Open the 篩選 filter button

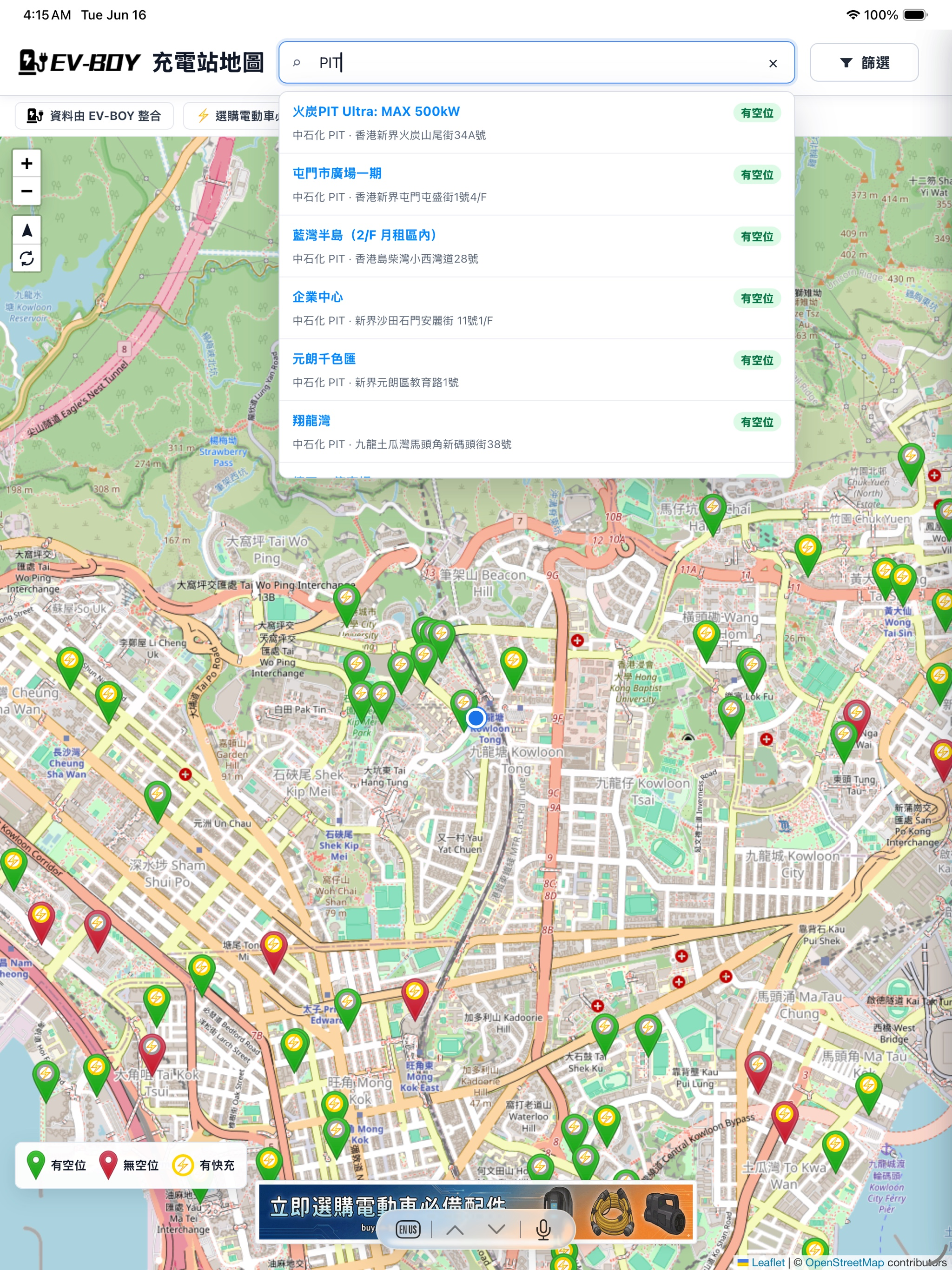(x=864, y=63)
